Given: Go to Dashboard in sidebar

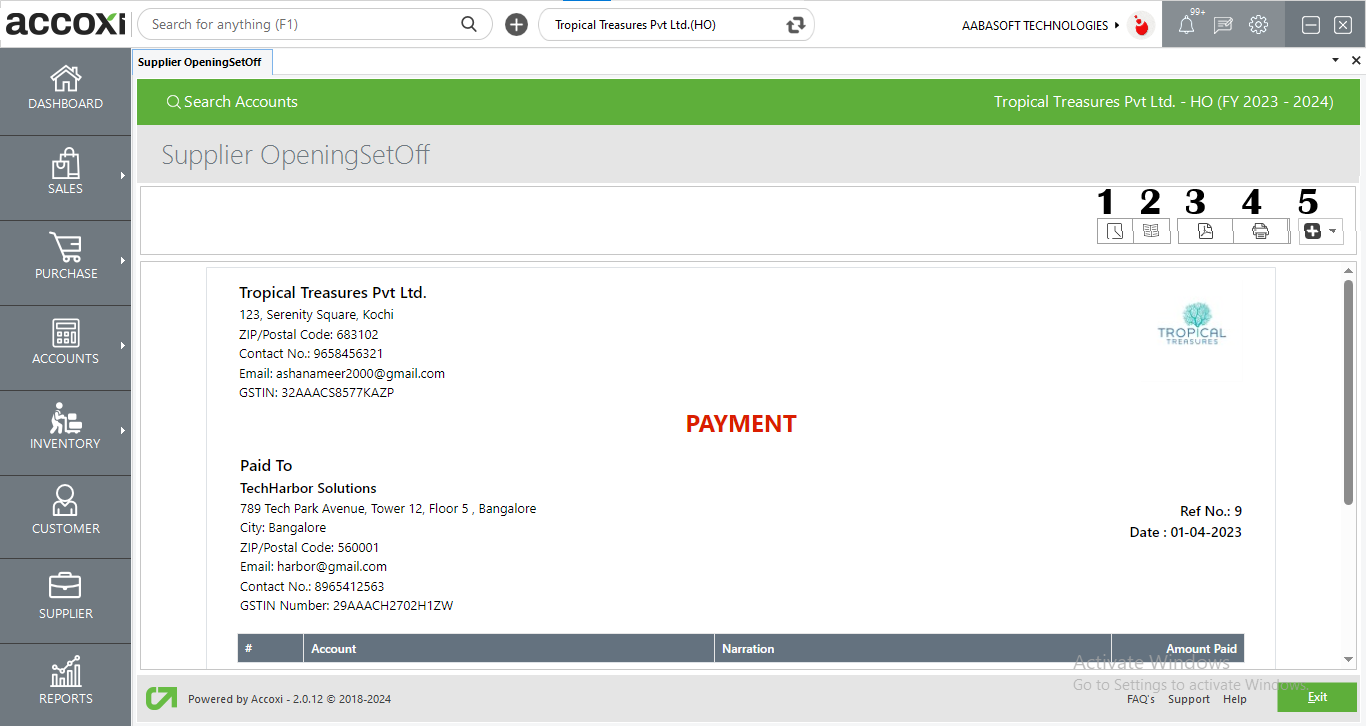Looking at the screenshot, I should coord(65,89).
